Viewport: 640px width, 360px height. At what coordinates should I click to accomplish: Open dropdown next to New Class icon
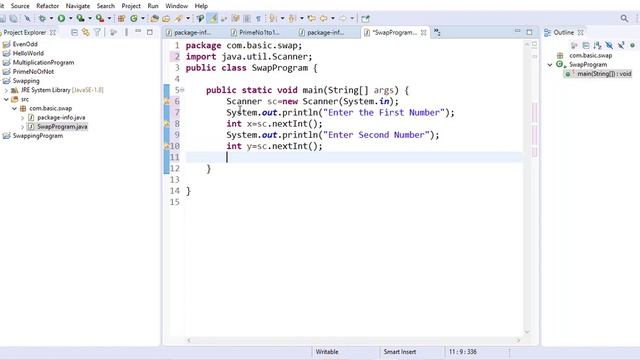(x=142, y=18)
